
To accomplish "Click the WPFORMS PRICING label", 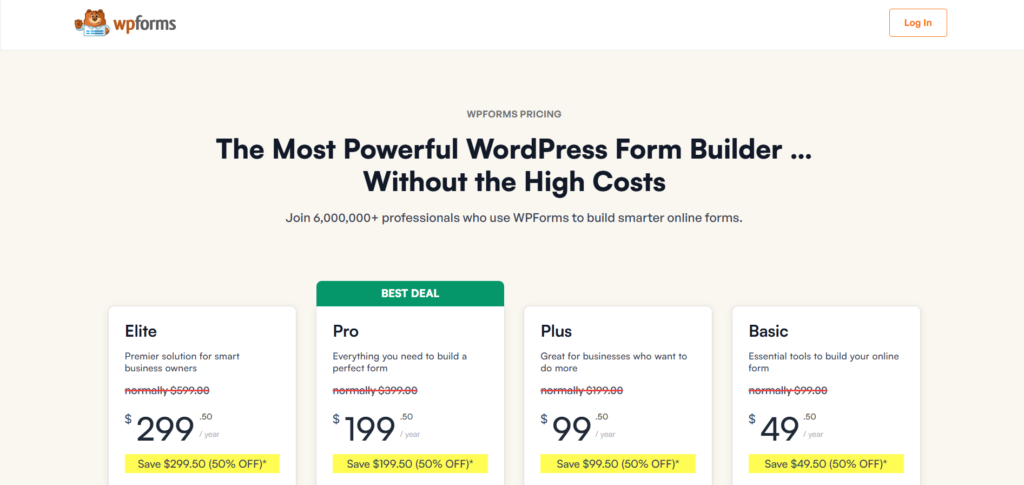I will pyautogui.click(x=514, y=114).
